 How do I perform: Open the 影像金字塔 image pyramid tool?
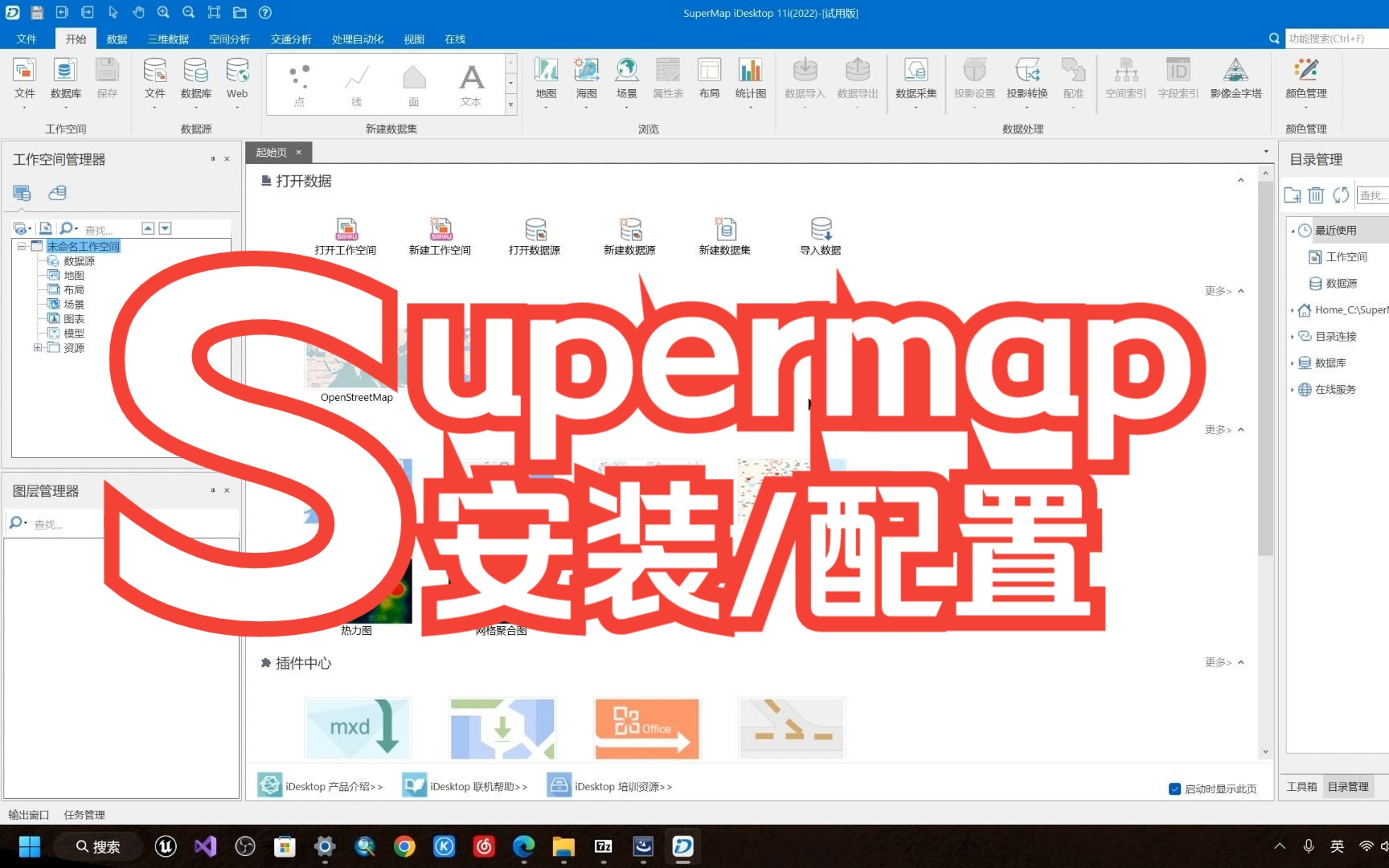click(x=1235, y=79)
